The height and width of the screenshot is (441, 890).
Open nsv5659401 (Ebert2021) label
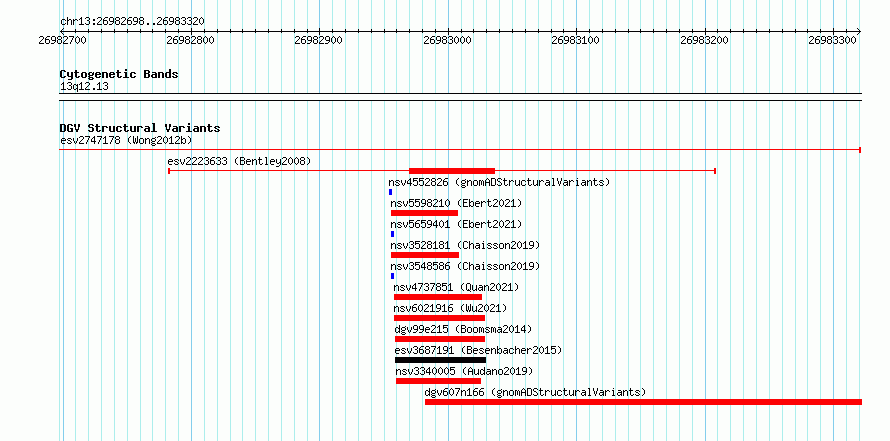point(456,224)
